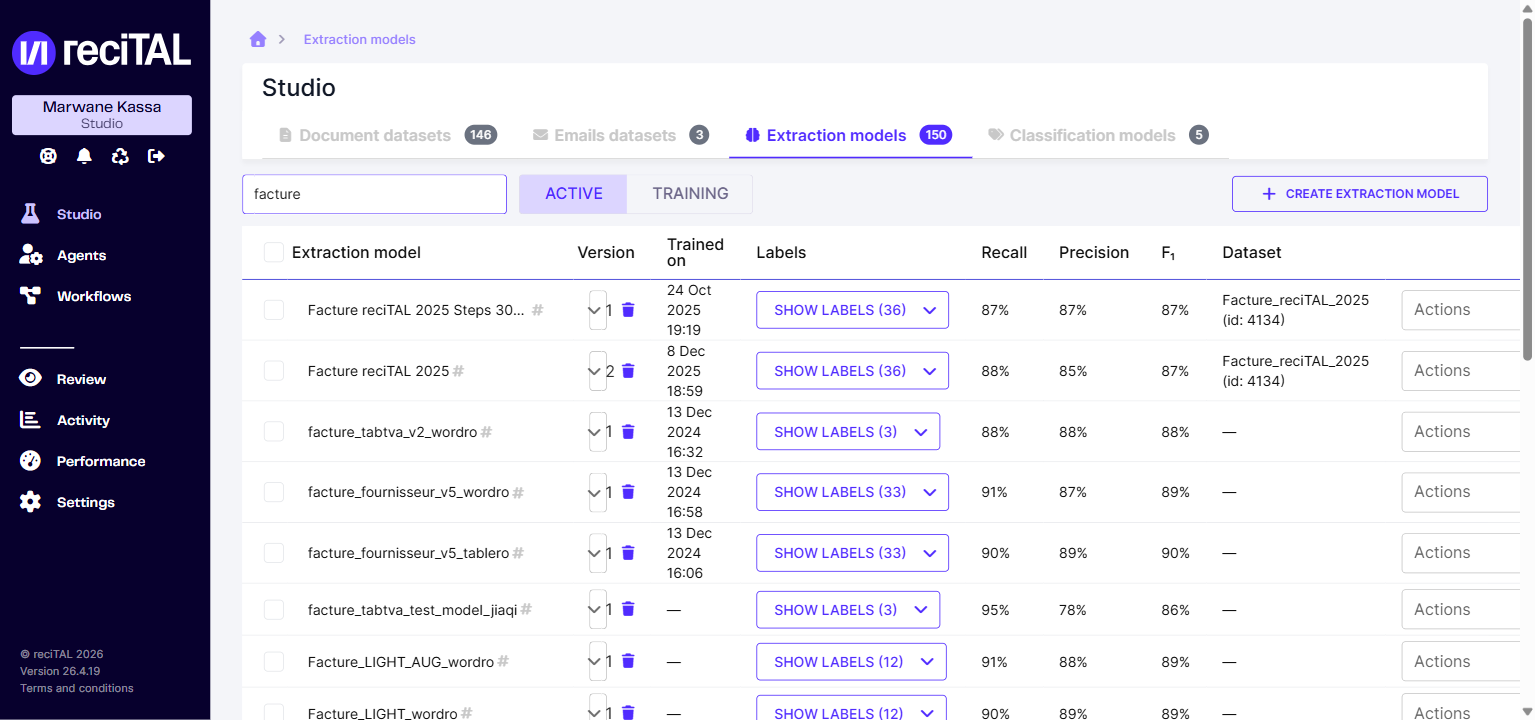Click the trash icon for facture_tabtva_test_model_jiaqi
Screen dimensions: 1535x720
click(x=628, y=609)
